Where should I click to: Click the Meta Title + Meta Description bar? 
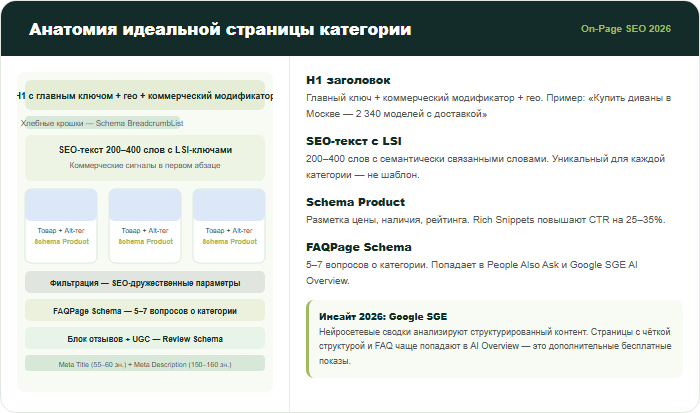145,364
